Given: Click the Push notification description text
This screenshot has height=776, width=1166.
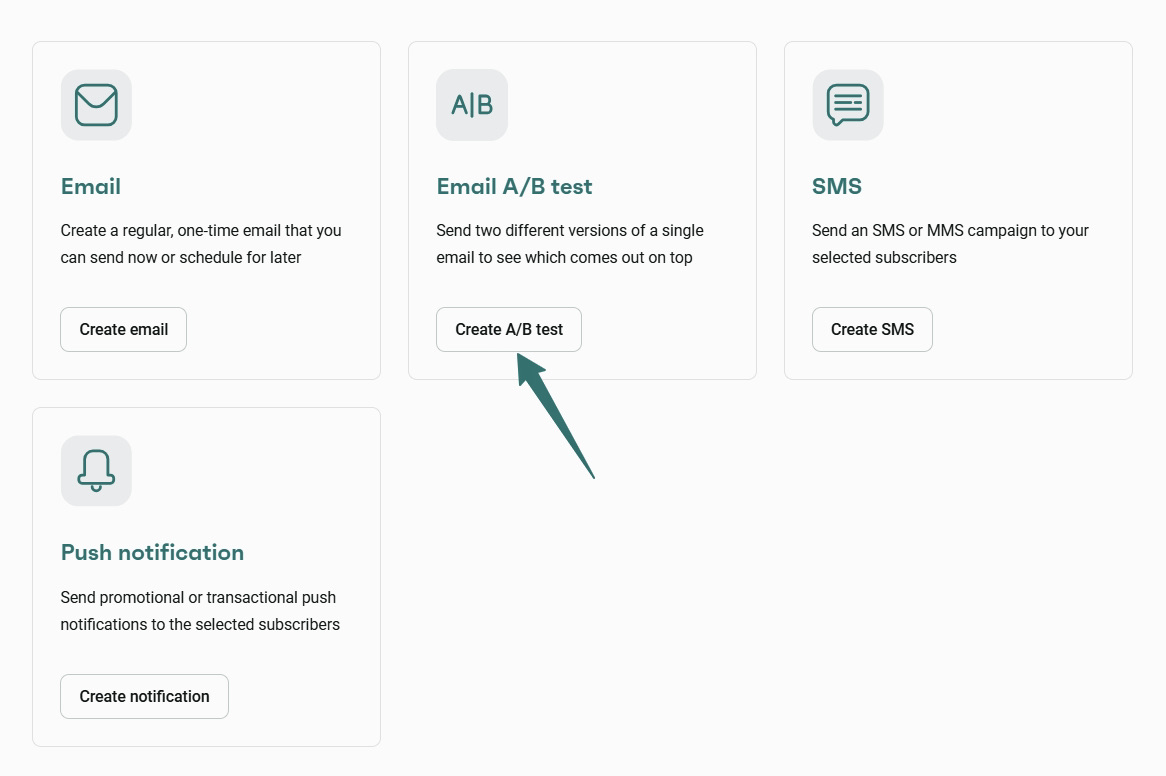Looking at the screenshot, I should (200, 610).
